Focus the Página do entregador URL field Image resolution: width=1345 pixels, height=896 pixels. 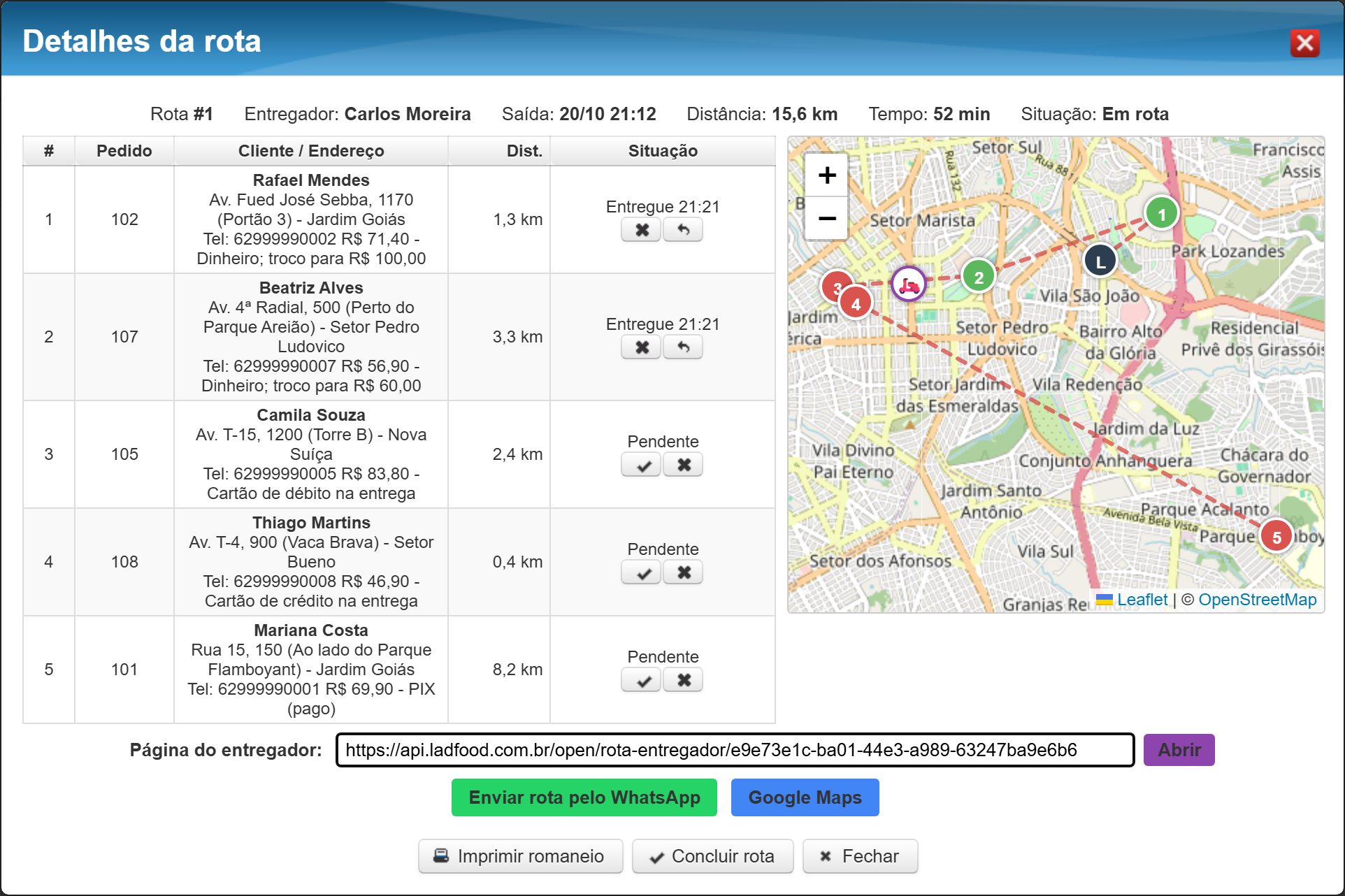(735, 750)
